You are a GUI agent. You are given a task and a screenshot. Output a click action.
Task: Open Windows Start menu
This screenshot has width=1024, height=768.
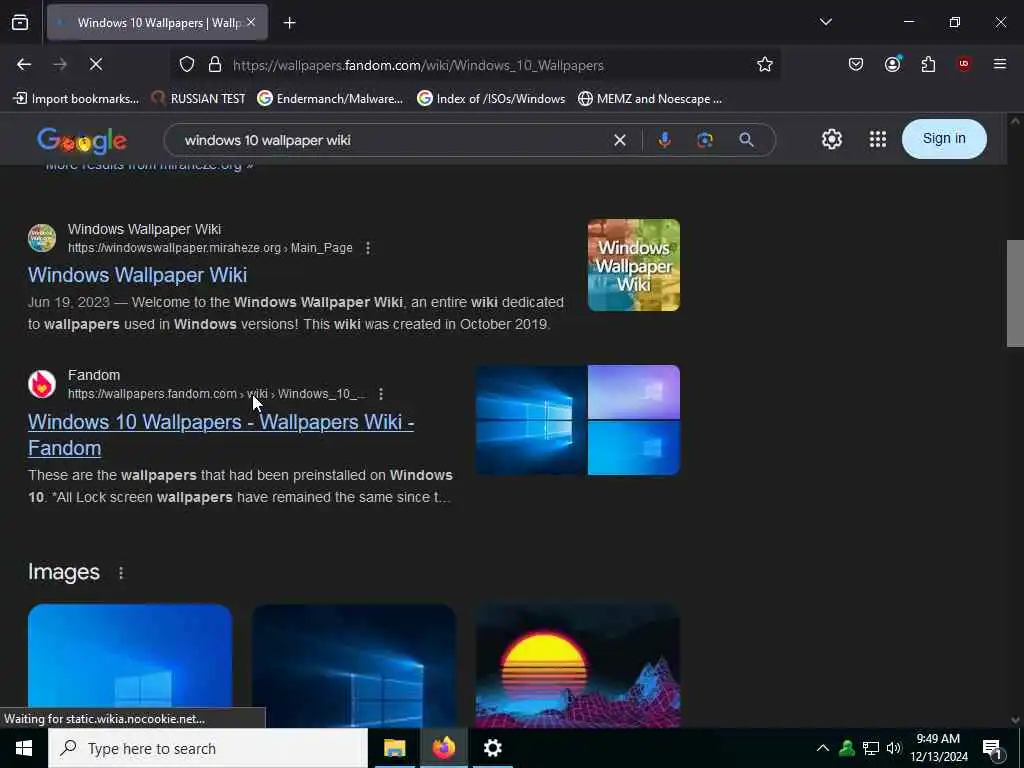point(24,748)
